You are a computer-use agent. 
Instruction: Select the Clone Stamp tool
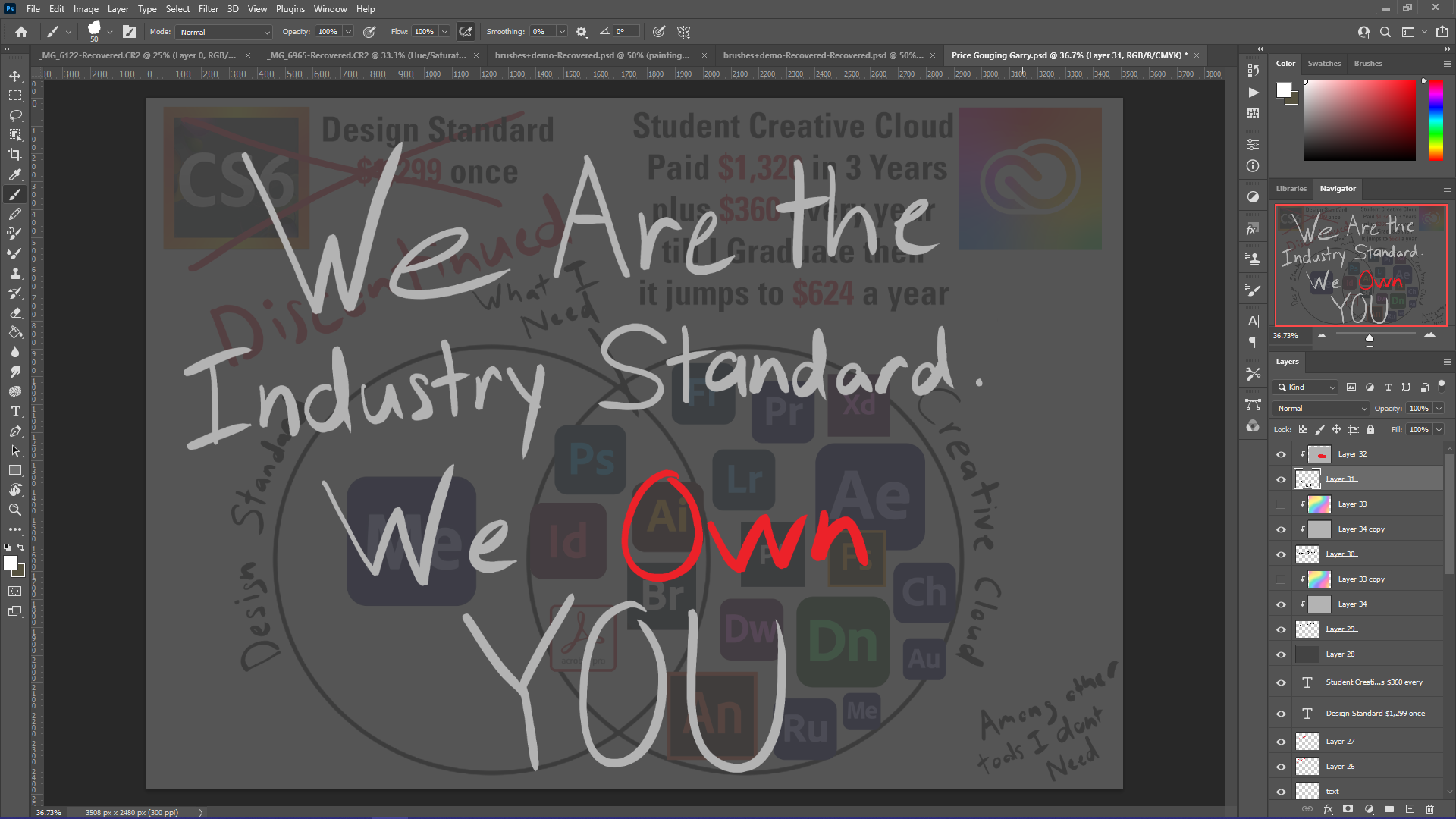[15, 273]
